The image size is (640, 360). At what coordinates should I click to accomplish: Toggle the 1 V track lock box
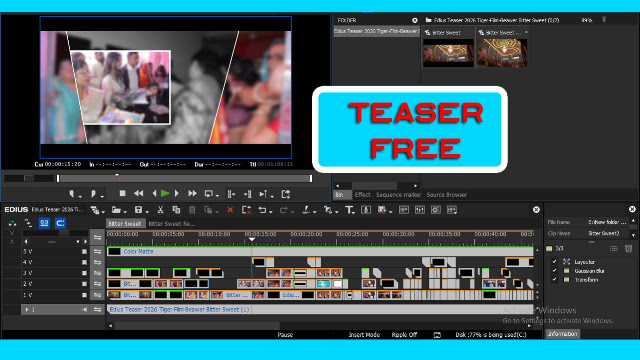pos(84,295)
